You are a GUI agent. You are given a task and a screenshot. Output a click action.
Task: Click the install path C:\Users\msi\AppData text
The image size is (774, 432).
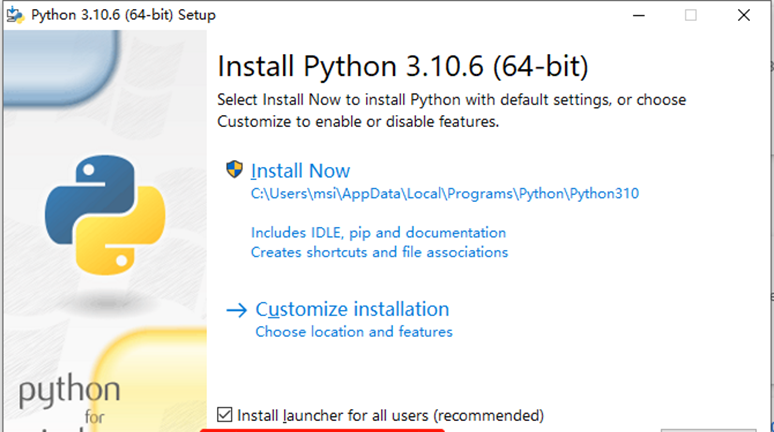pos(445,194)
